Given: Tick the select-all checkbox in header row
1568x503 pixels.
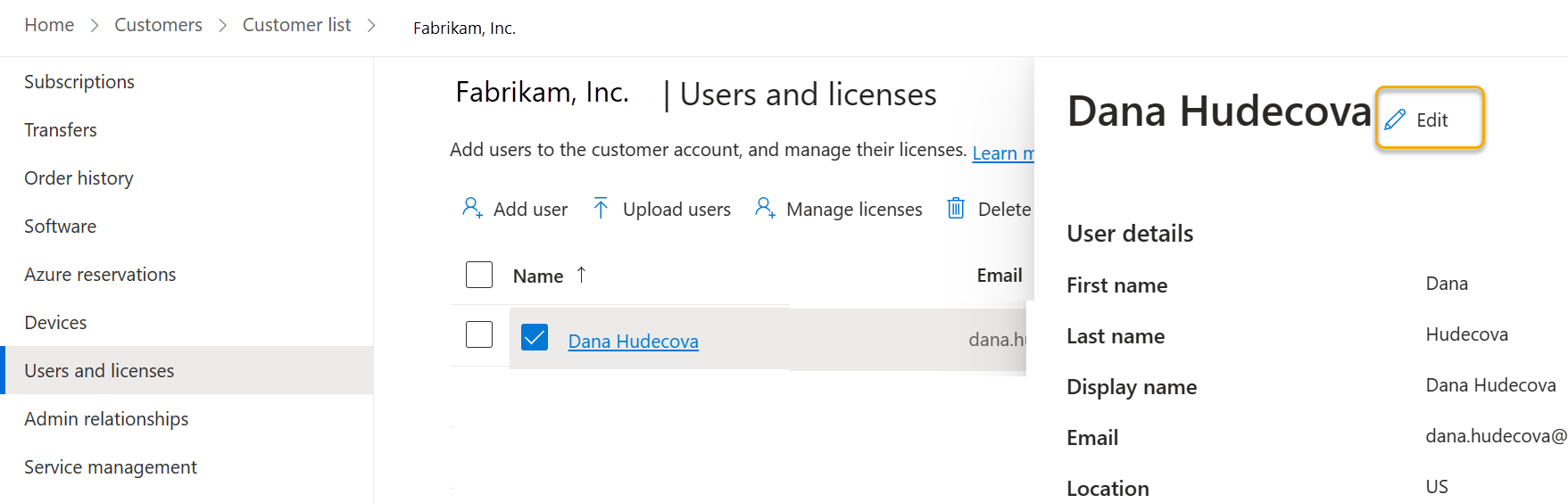Looking at the screenshot, I should click(x=479, y=275).
